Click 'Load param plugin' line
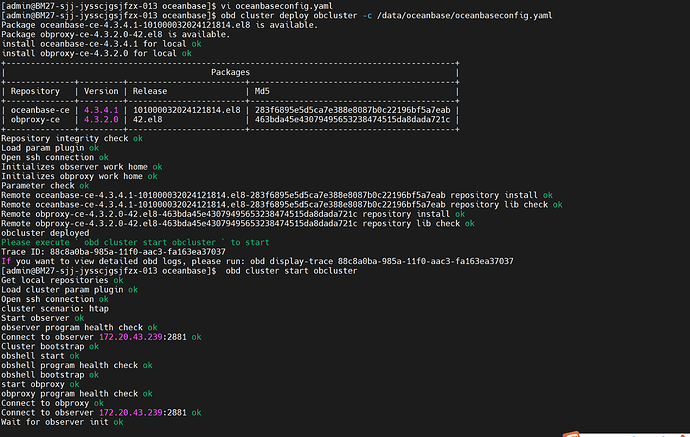Screen dimensions: 690x437 [x=50, y=148]
